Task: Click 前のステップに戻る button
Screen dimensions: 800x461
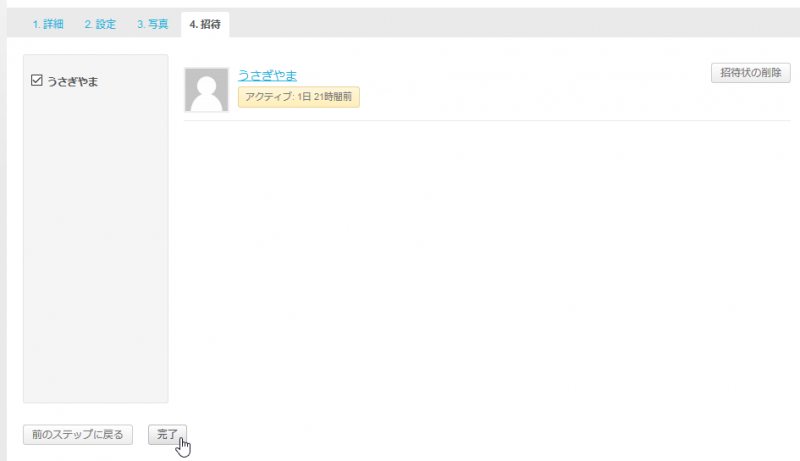Action: [78, 434]
